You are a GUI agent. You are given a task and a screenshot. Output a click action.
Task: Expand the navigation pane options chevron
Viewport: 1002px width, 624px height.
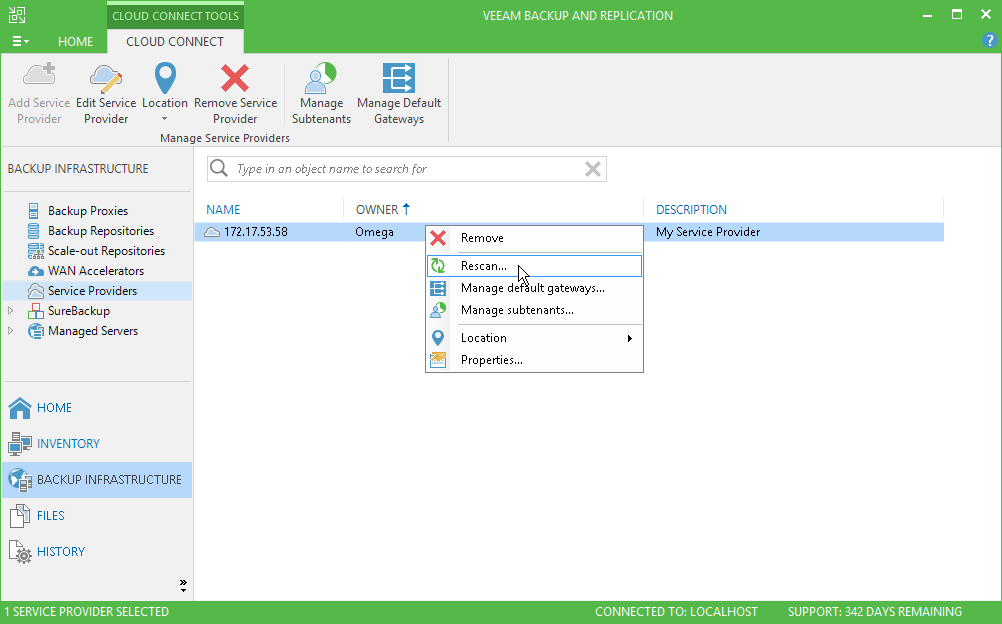[x=183, y=586]
